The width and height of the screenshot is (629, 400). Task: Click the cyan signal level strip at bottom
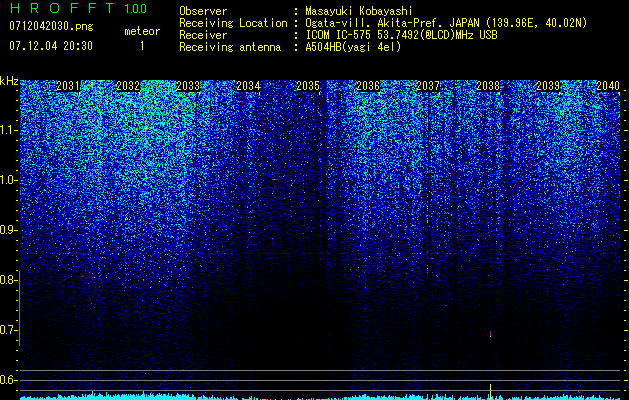(320, 397)
